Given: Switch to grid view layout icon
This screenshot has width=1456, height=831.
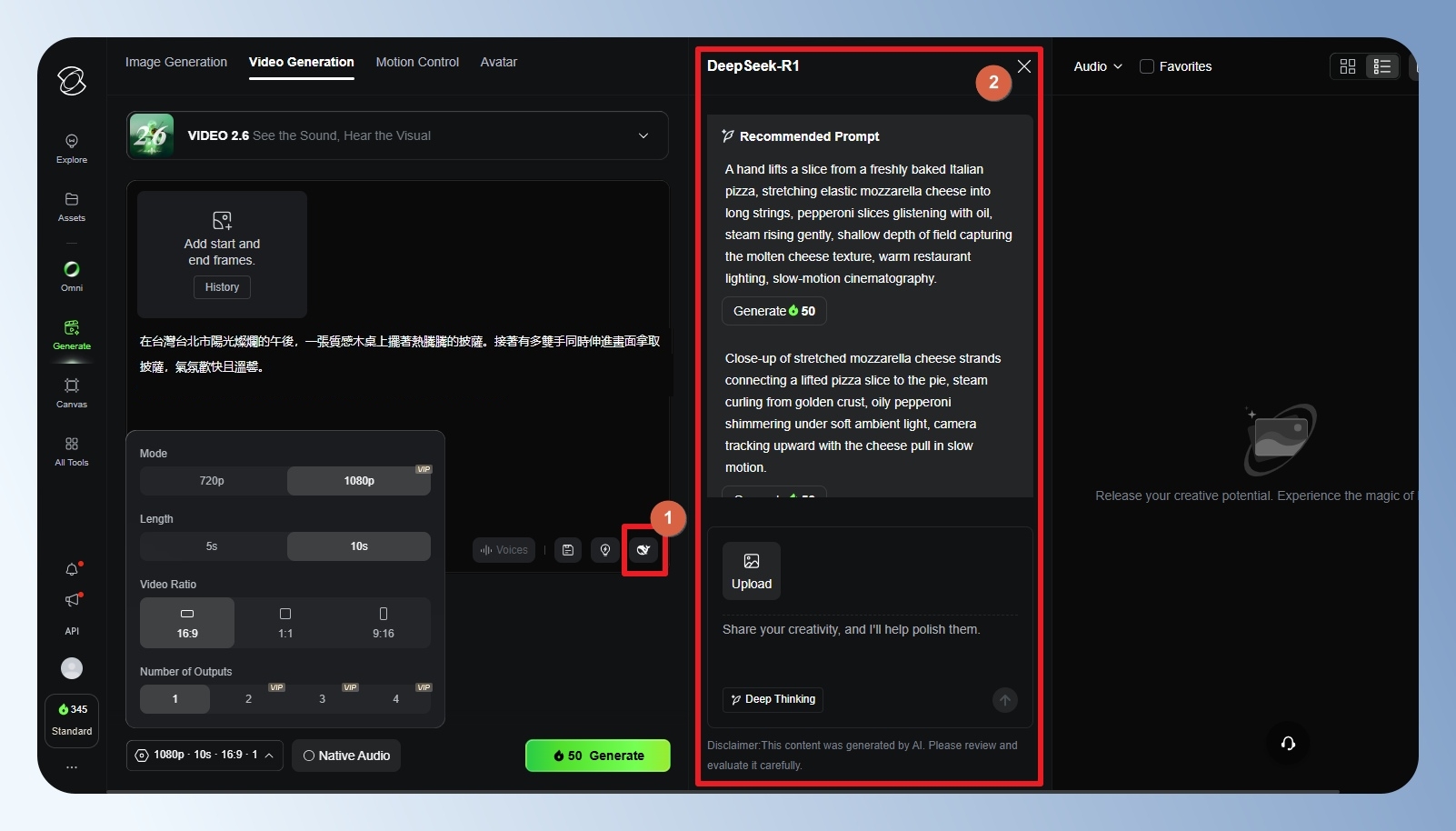Looking at the screenshot, I should point(1348,66).
